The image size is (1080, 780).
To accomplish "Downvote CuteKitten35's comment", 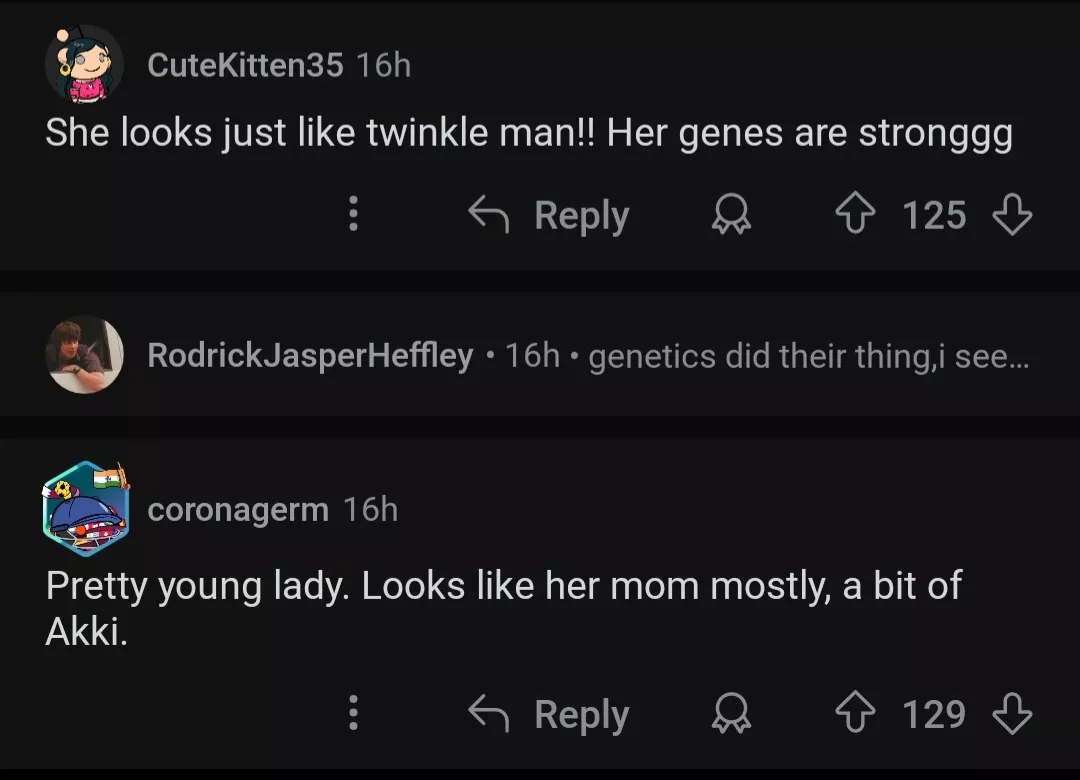I will pyautogui.click(x=1011, y=215).
